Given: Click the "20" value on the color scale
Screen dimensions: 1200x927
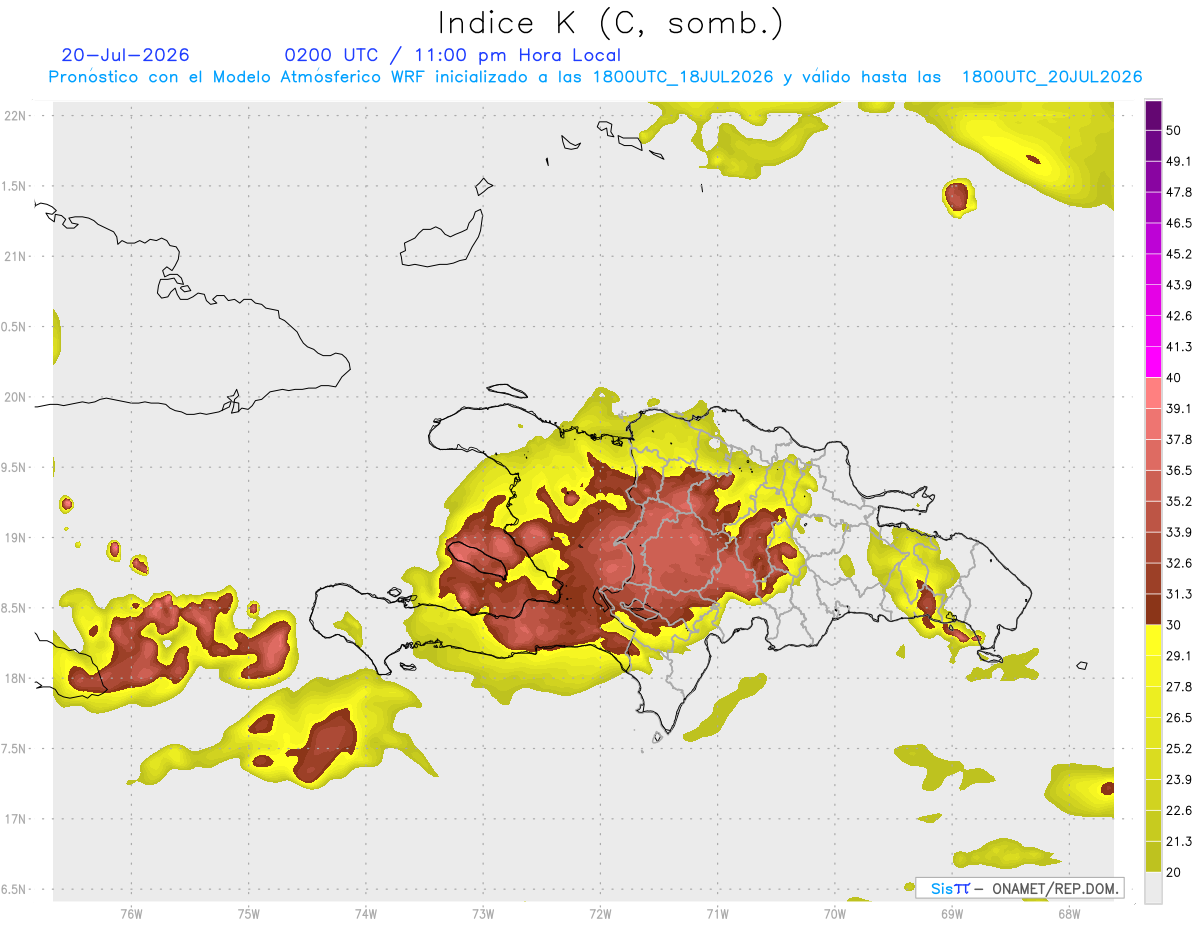Looking at the screenshot, I should point(1175,873).
